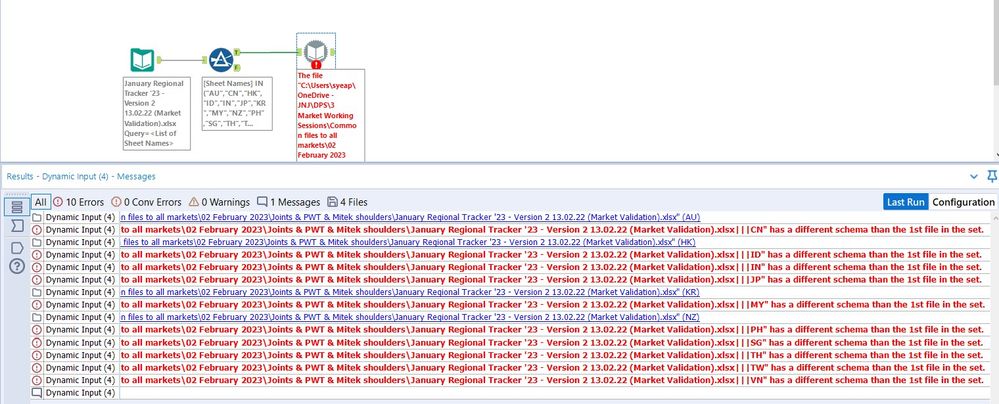Screen dimensions: 999x404
Task: Click the folder icon on the (AU) row
Action: click(37, 217)
